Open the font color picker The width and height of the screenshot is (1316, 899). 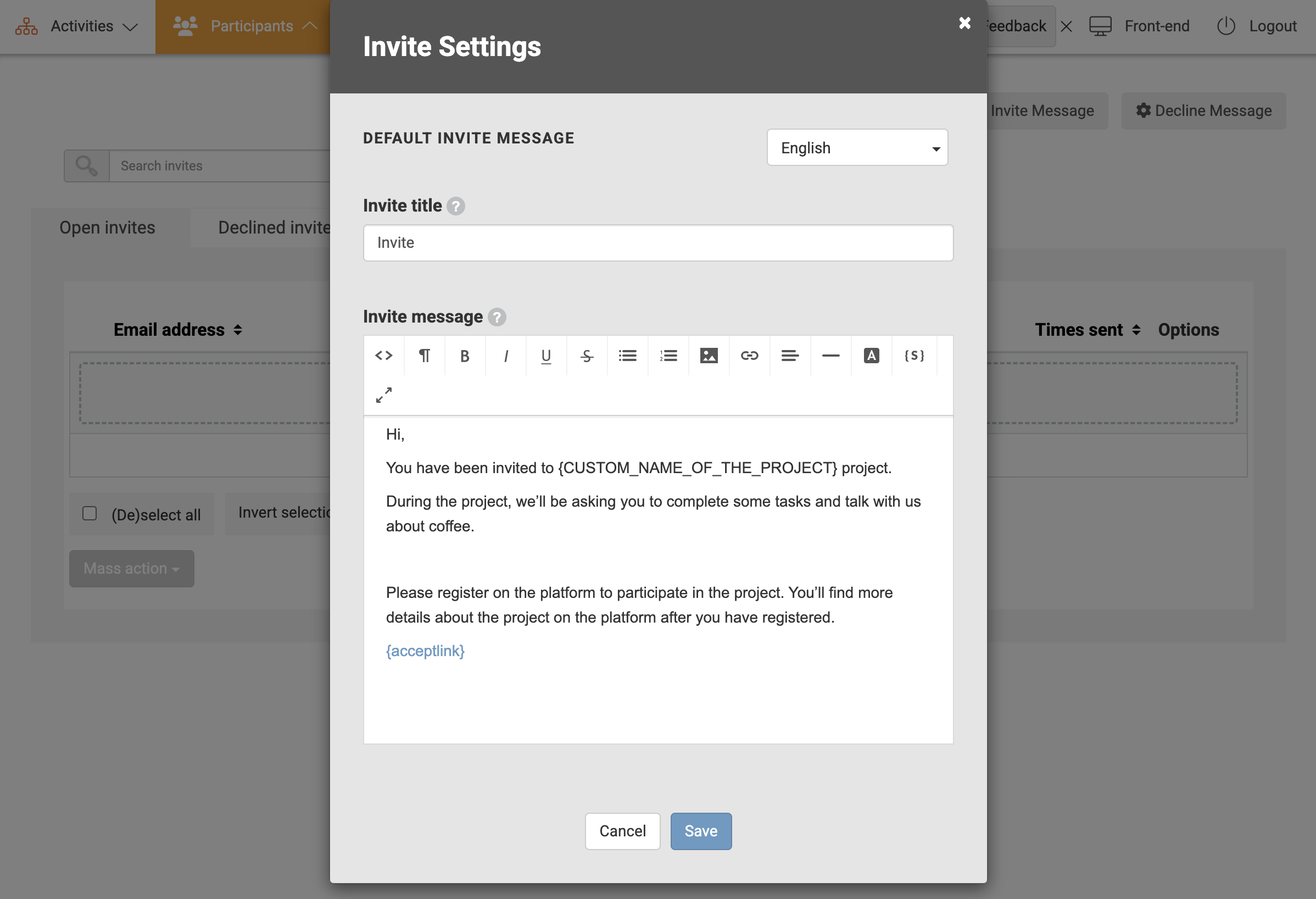click(871, 356)
